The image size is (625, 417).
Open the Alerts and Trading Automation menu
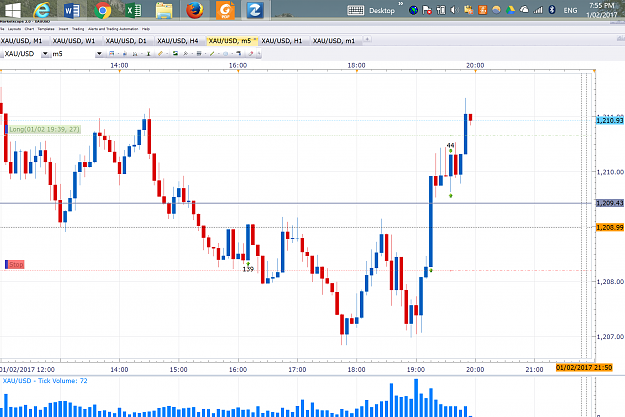point(113,29)
